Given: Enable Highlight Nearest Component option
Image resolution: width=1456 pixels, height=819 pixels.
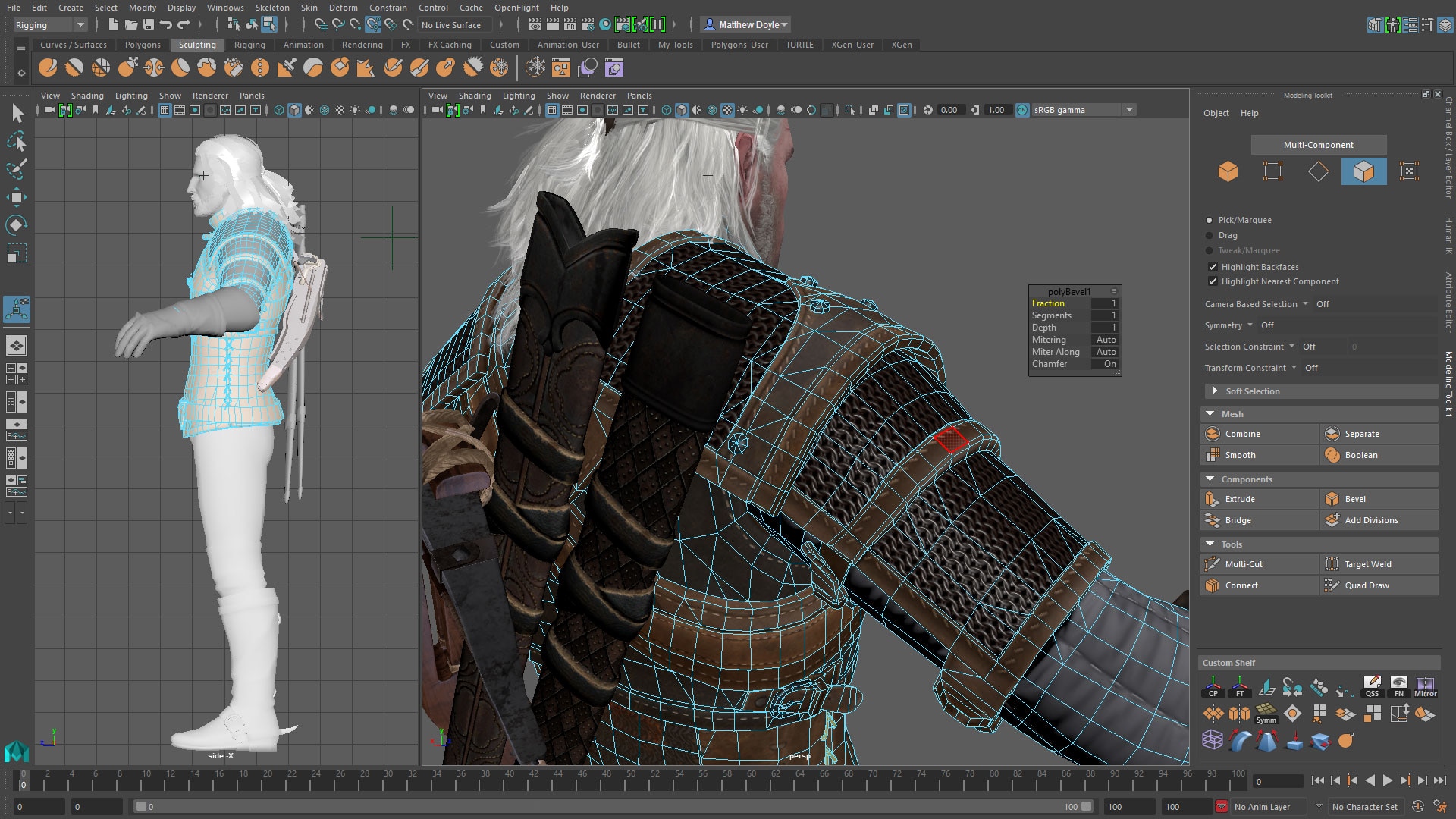Looking at the screenshot, I should (x=1213, y=281).
